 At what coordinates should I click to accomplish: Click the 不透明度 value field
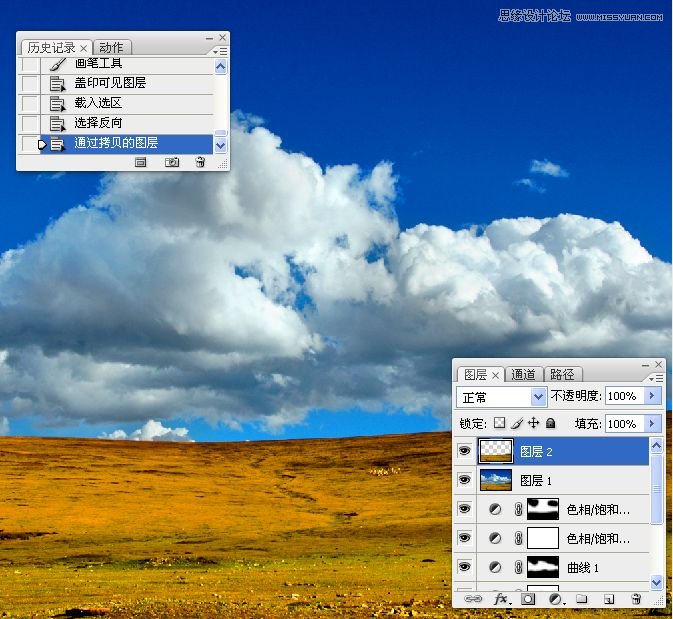[x=624, y=396]
